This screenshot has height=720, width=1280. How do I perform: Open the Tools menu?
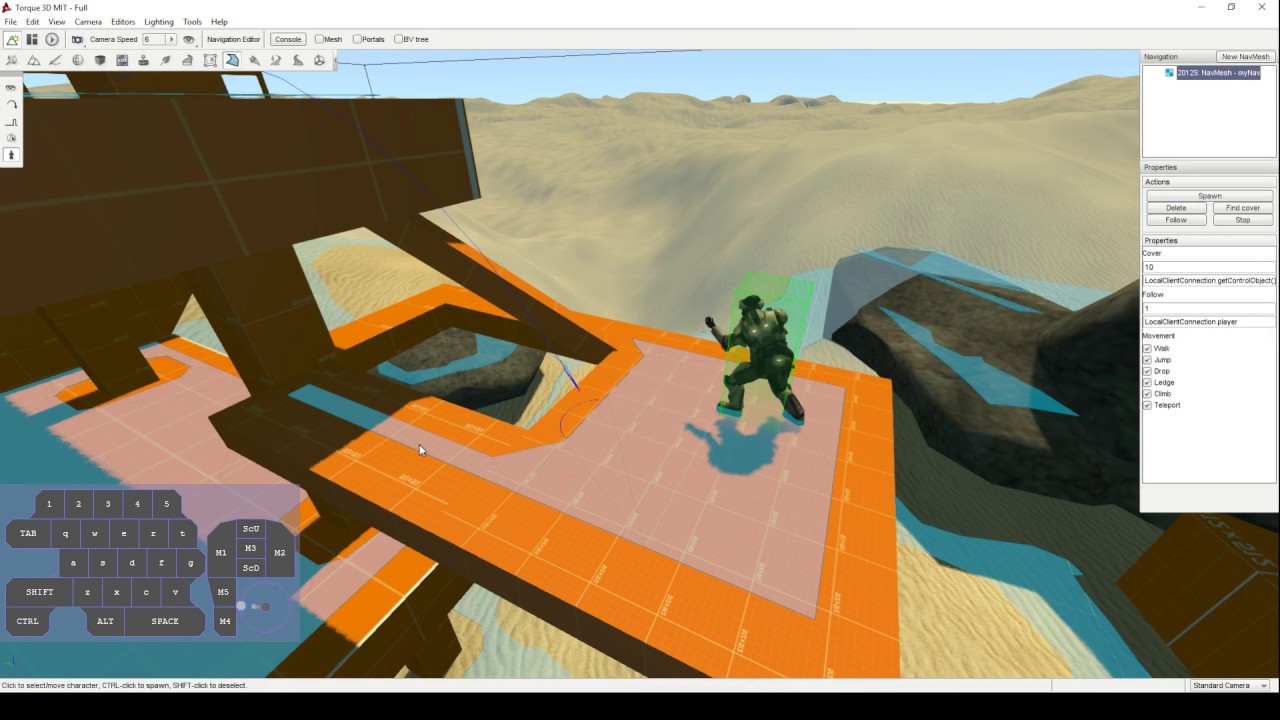(192, 21)
